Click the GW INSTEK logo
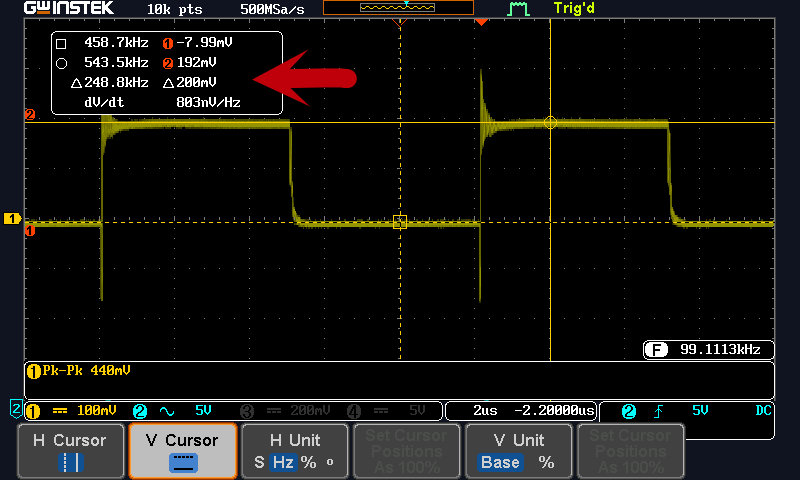 (x=69, y=8)
